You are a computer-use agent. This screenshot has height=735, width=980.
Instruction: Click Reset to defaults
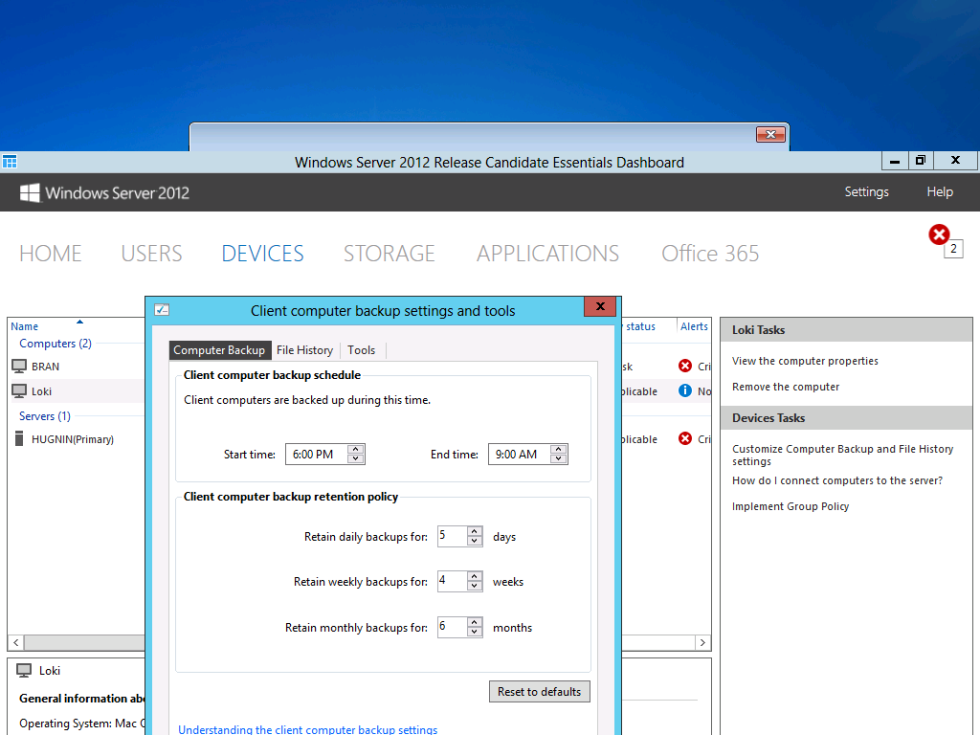539,691
